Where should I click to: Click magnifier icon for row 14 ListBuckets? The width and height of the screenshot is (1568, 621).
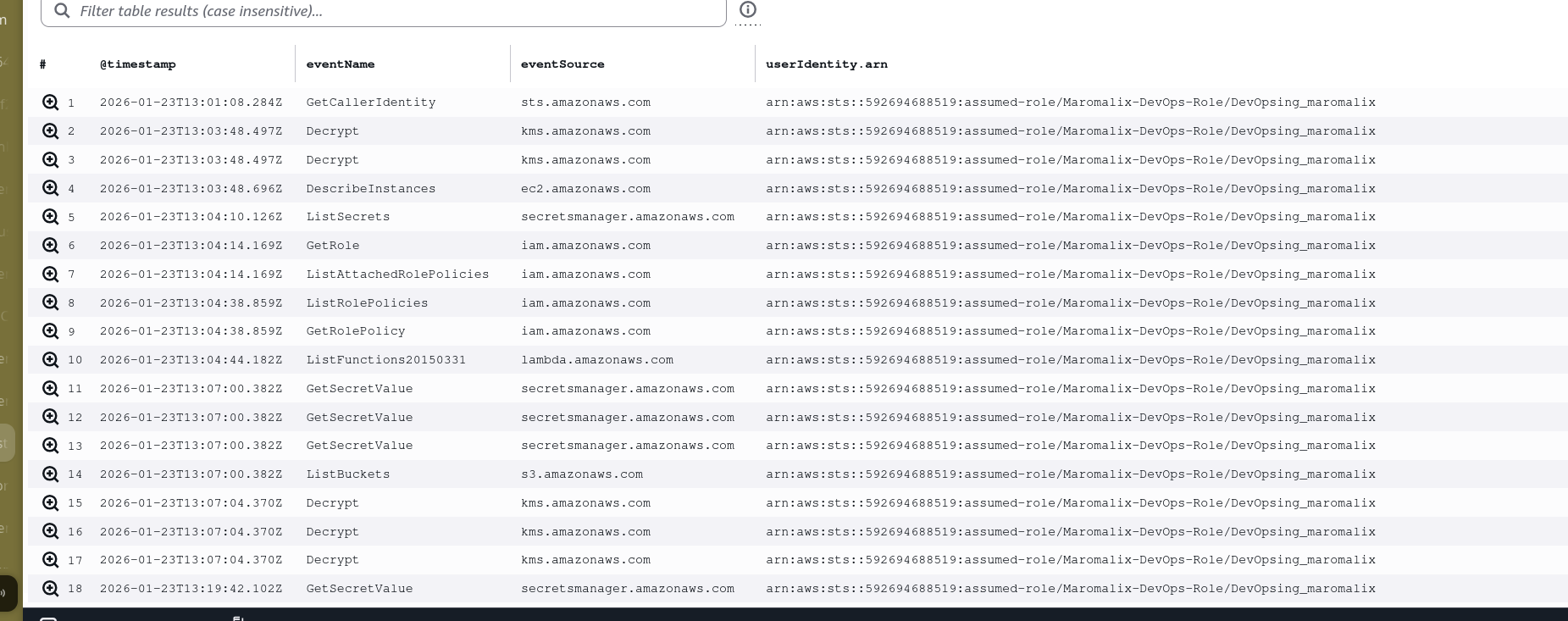coord(51,474)
